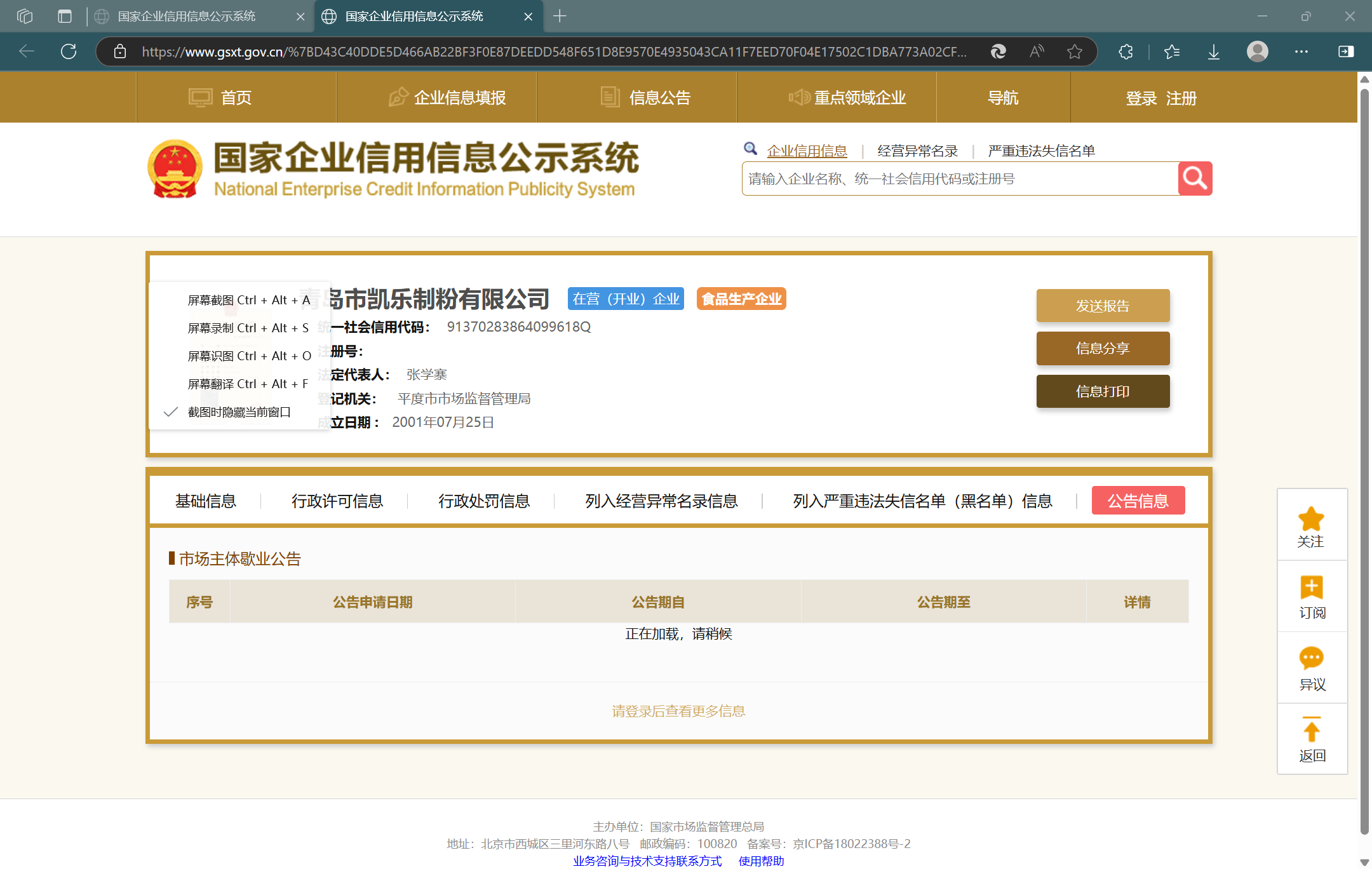Close the active 国家企业信用信息公示系统 tab
Viewport: 1372px width, 869px height.
pyautogui.click(x=528, y=17)
